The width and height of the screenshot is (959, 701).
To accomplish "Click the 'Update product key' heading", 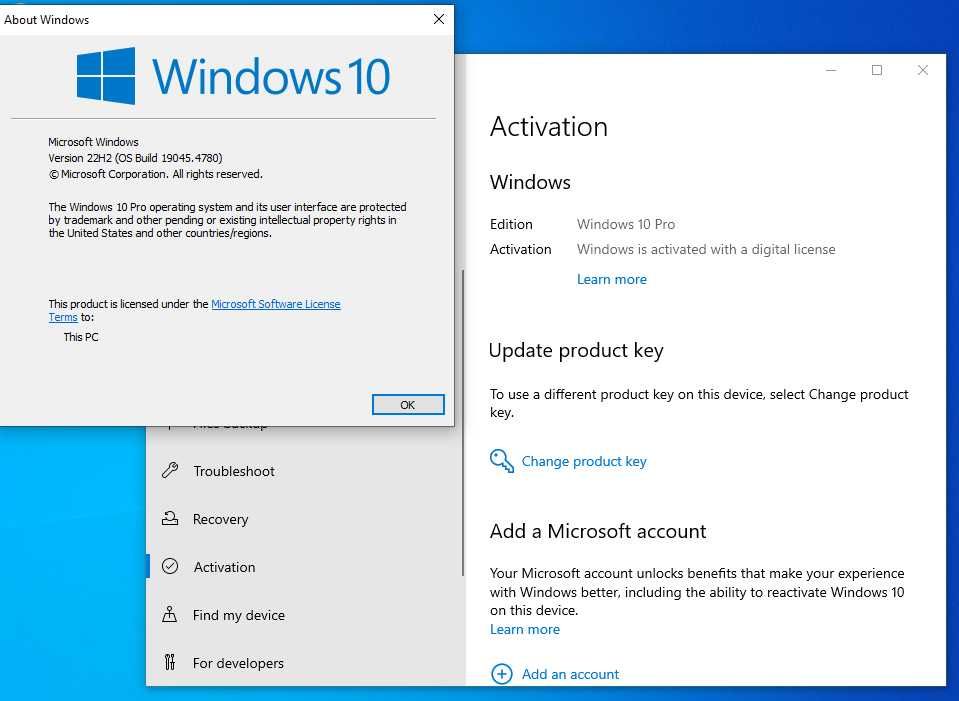I will pos(576,350).
